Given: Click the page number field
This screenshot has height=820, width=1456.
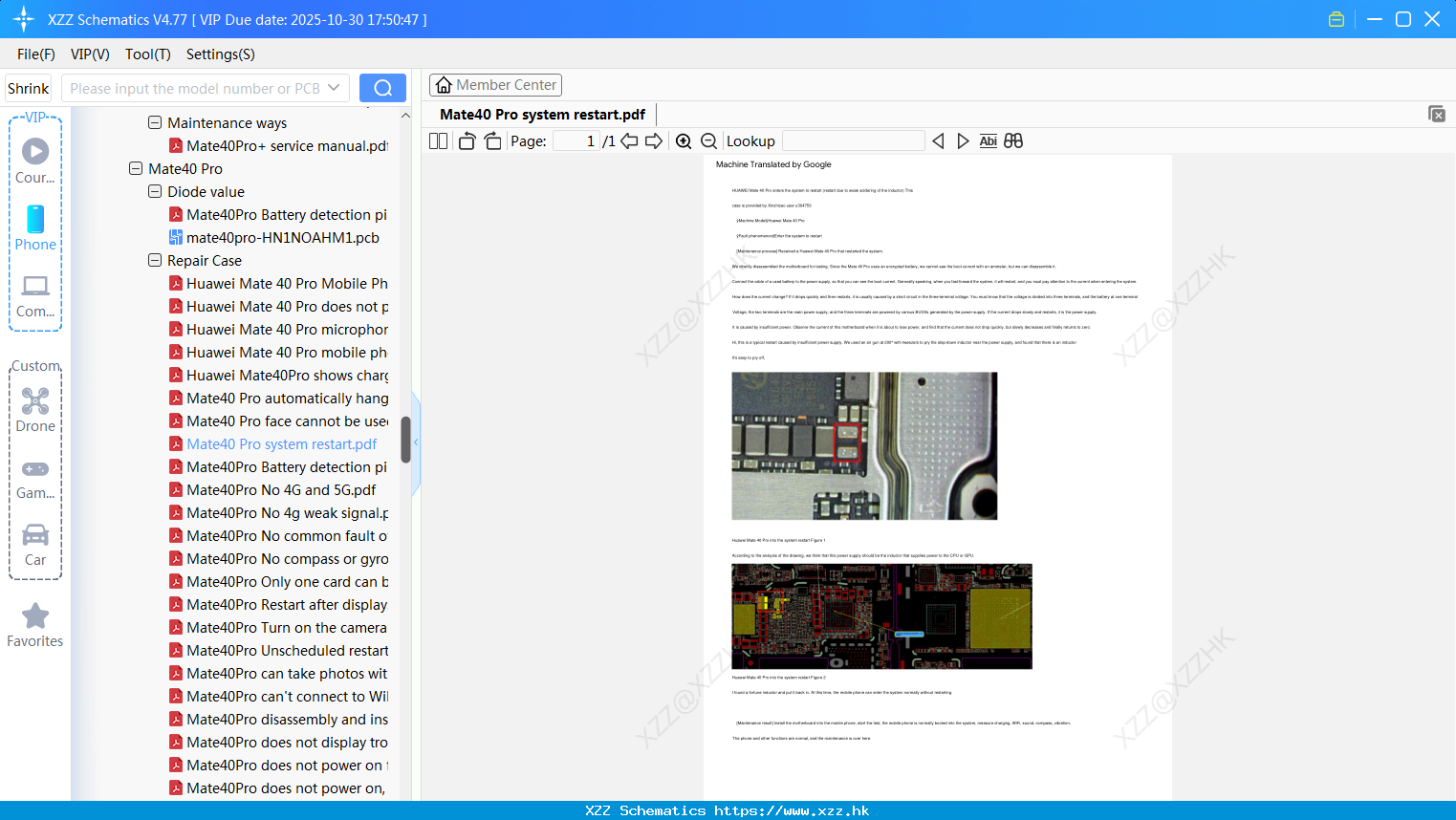Looking at the screenshot, I should pyautogui.click(x=576, y=141).
